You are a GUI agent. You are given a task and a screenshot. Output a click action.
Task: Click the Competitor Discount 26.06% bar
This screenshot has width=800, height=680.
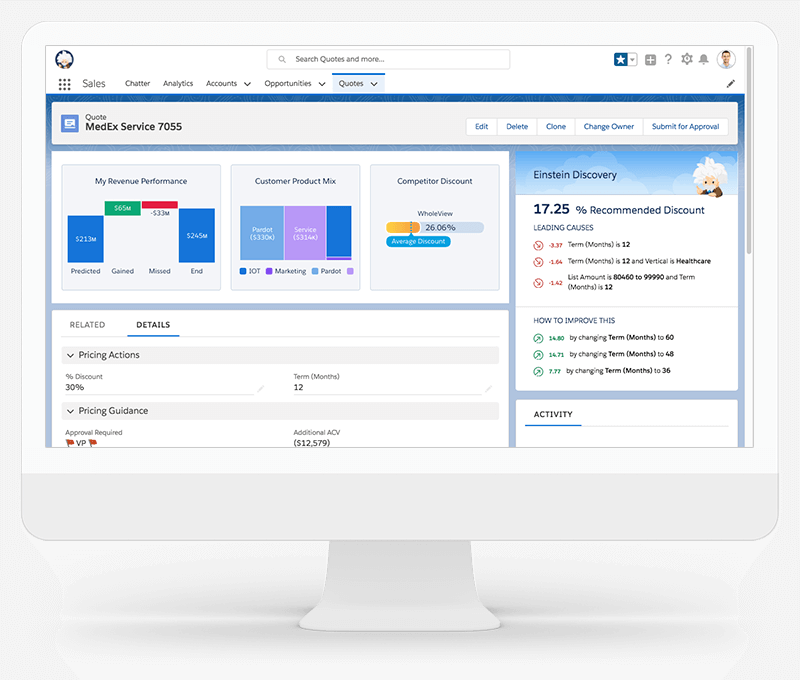(x=435, y=228)
